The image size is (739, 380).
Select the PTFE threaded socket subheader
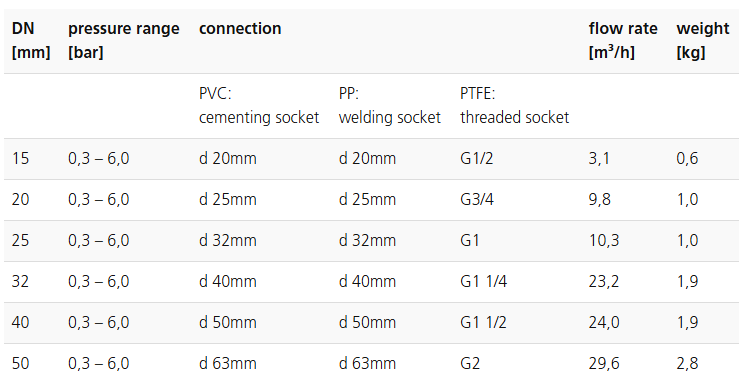(x=514, y=106)
